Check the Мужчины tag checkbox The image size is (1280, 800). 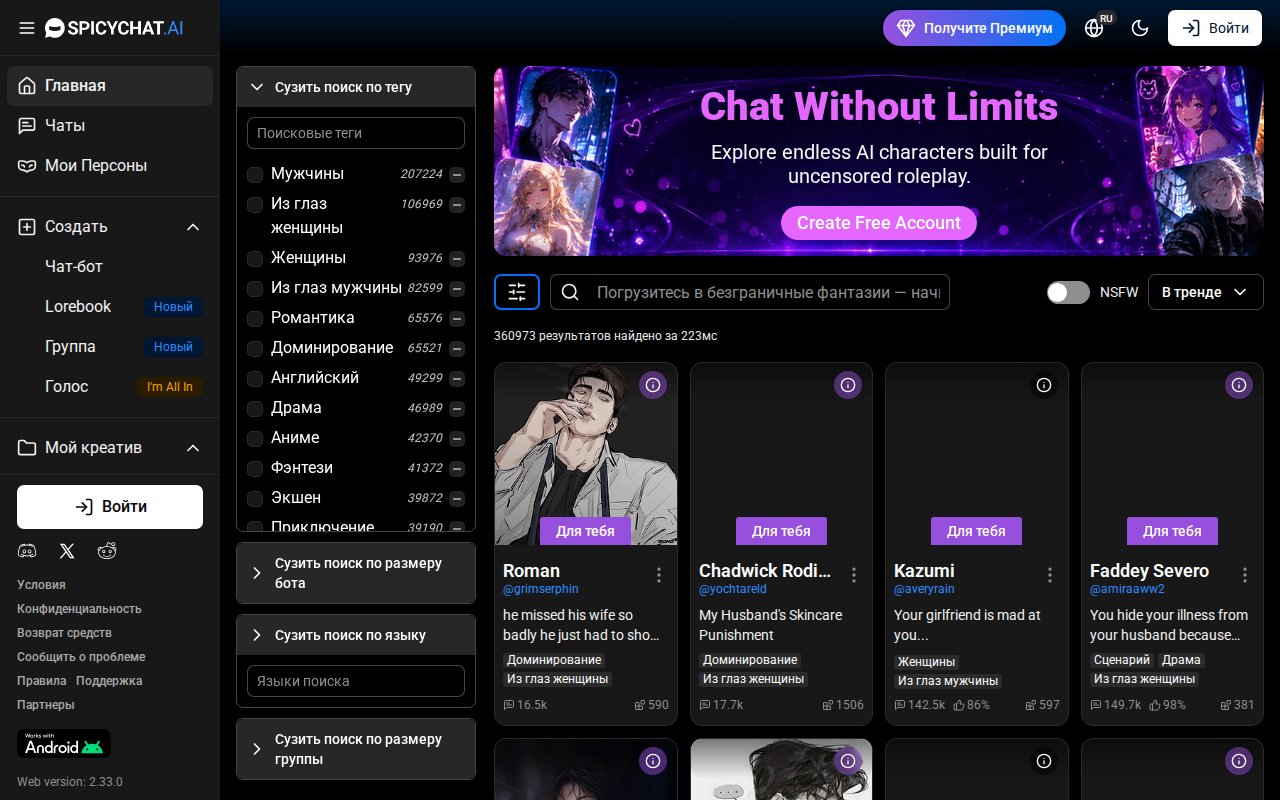click(x=255, y=175)
